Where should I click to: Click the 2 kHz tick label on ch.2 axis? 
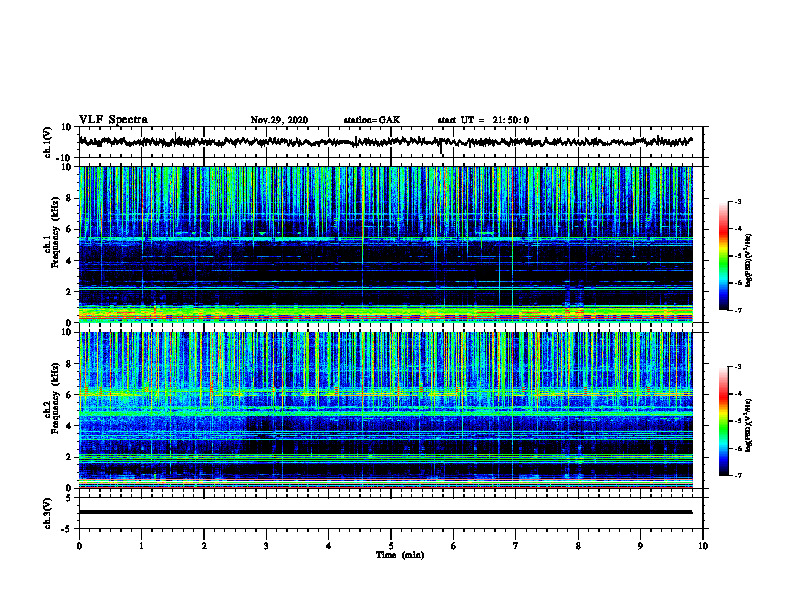[x=70, y=457]
